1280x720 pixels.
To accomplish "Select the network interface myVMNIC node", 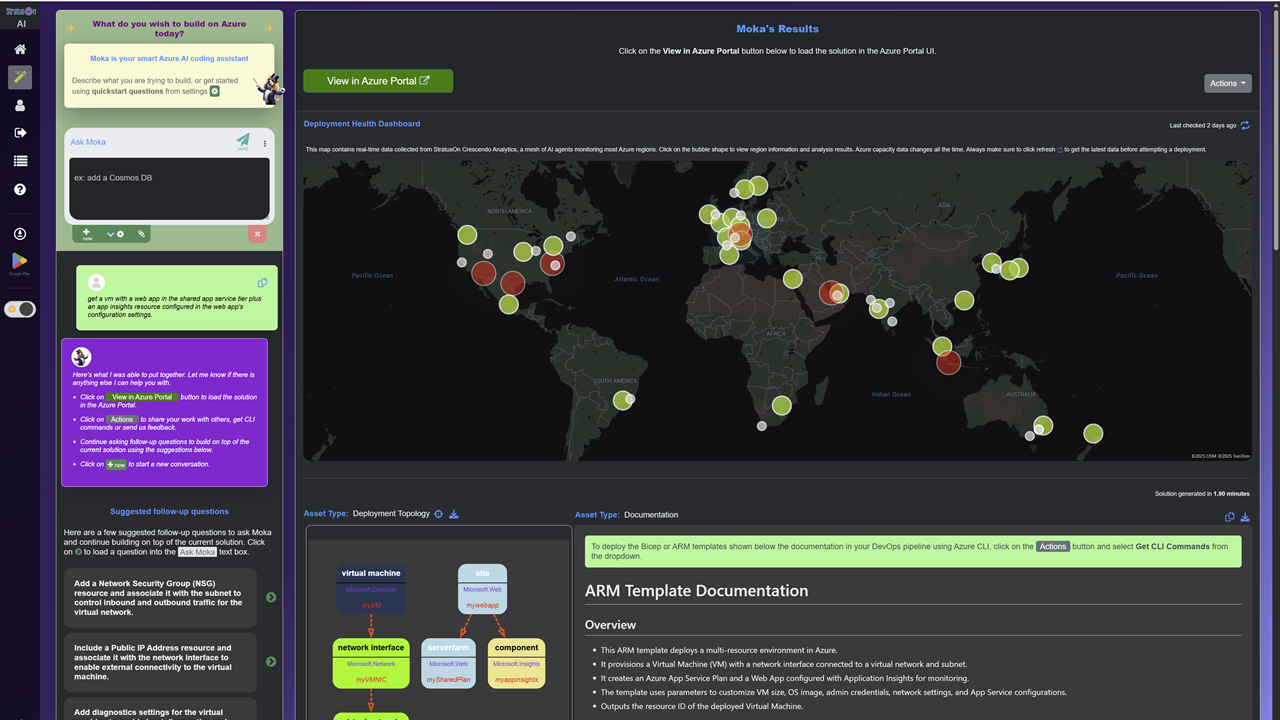I will (x=372, y=663).
